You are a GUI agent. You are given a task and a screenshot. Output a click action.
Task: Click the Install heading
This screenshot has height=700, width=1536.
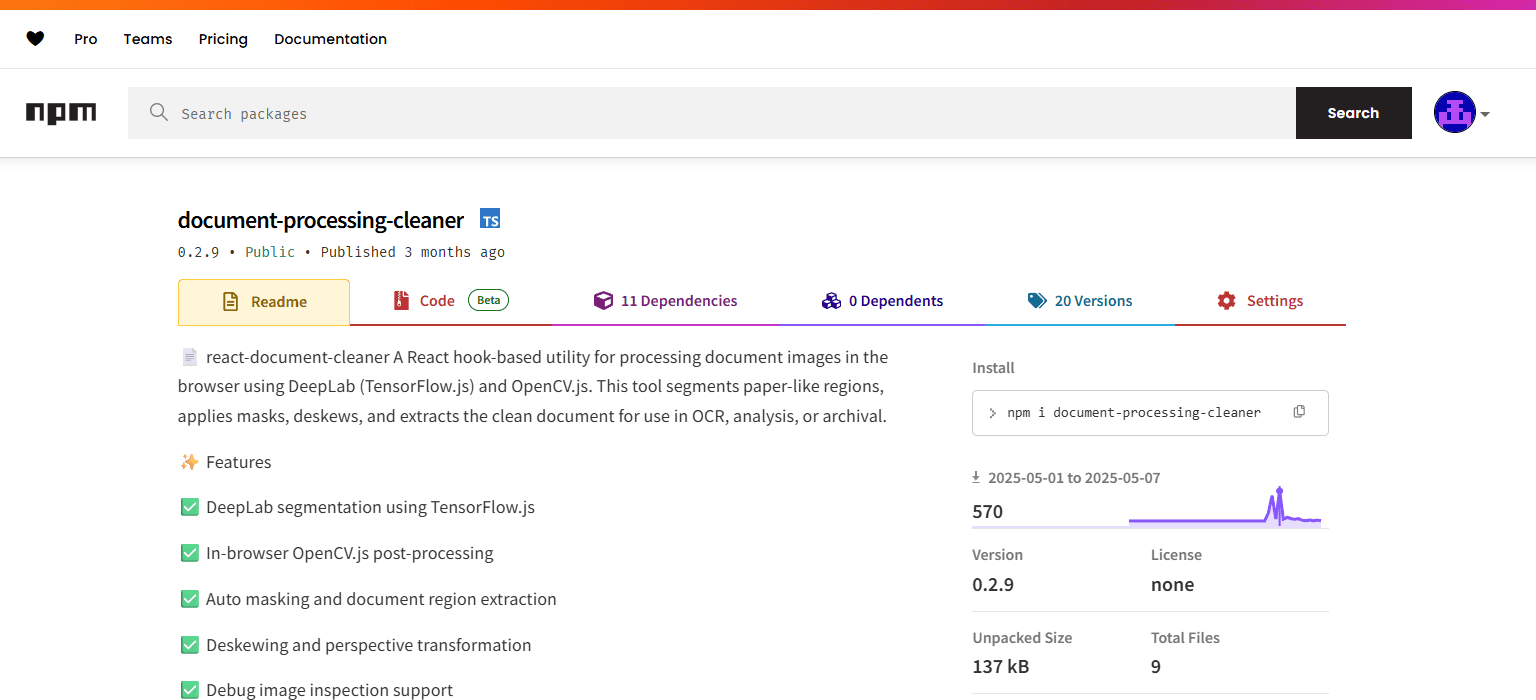[993, 368]
